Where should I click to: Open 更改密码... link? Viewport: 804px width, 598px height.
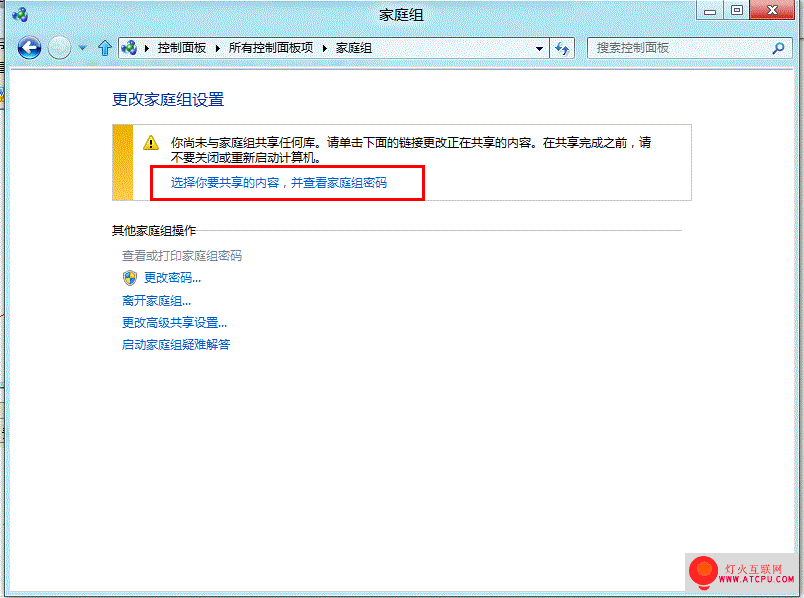[172, 278]
